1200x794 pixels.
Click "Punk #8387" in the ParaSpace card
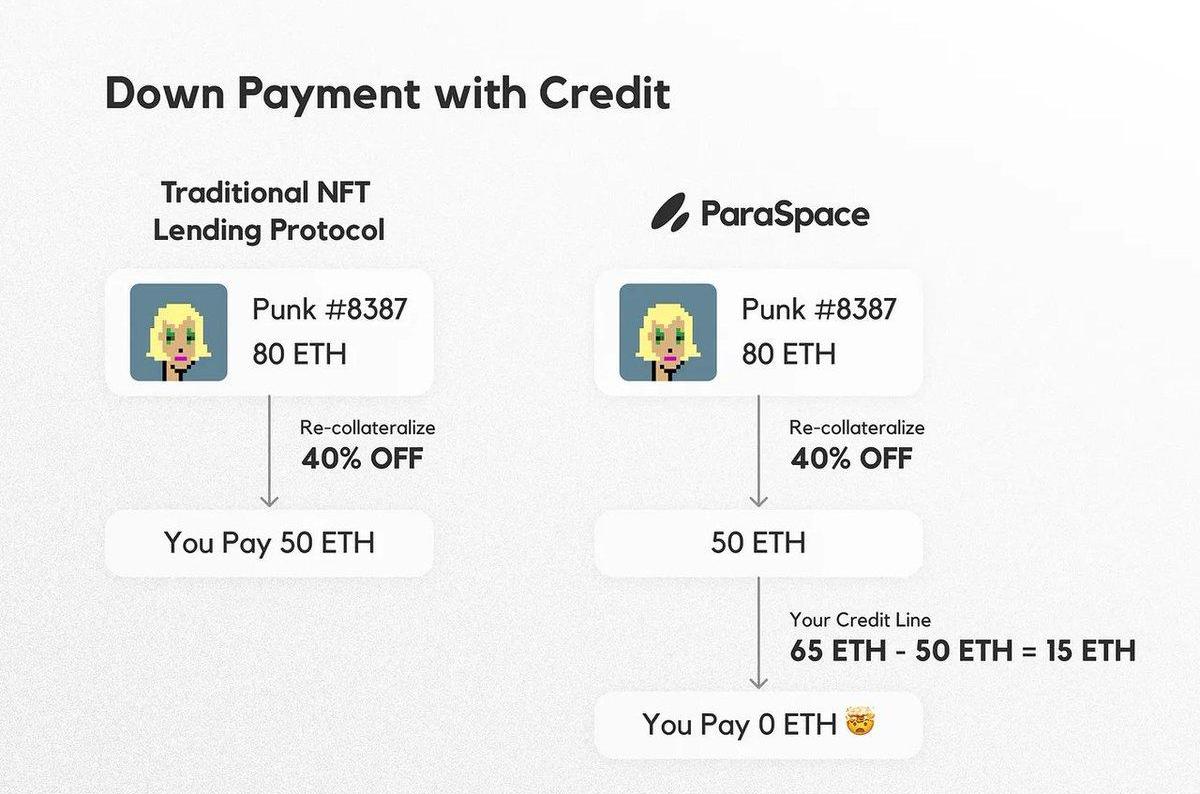818,309
